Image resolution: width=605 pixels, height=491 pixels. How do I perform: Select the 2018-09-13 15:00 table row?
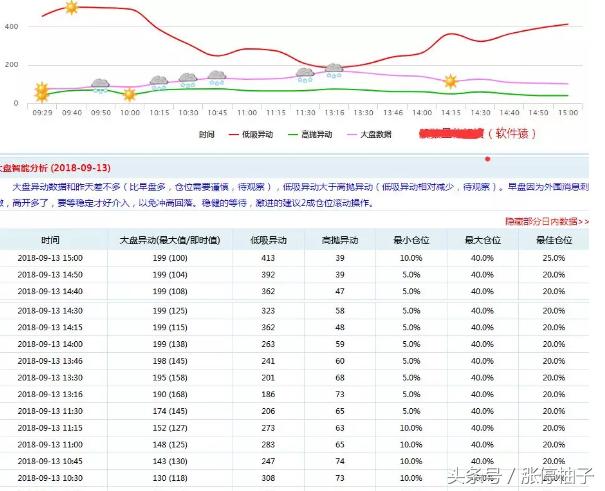[50, 258]
